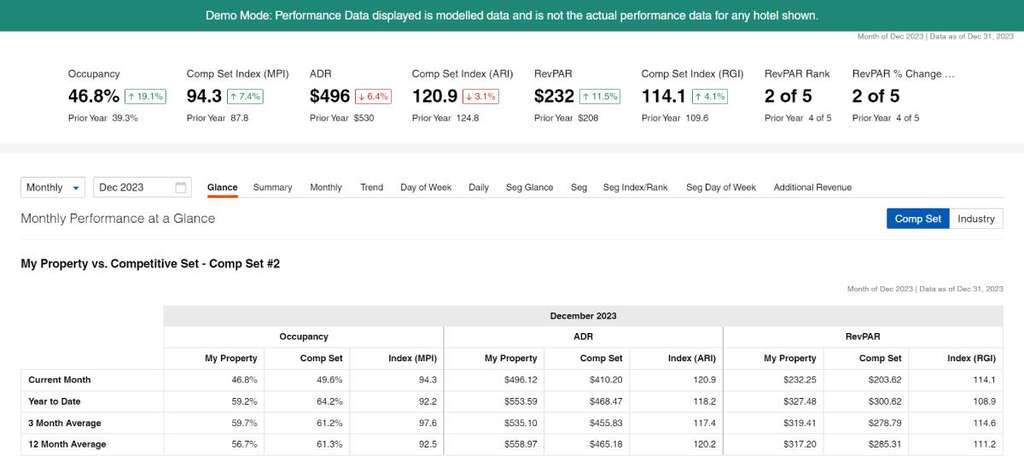The width and height of the screenshot is (1024, 468).
Task: Open the calendar icon in date field
Action: point(181,188)
